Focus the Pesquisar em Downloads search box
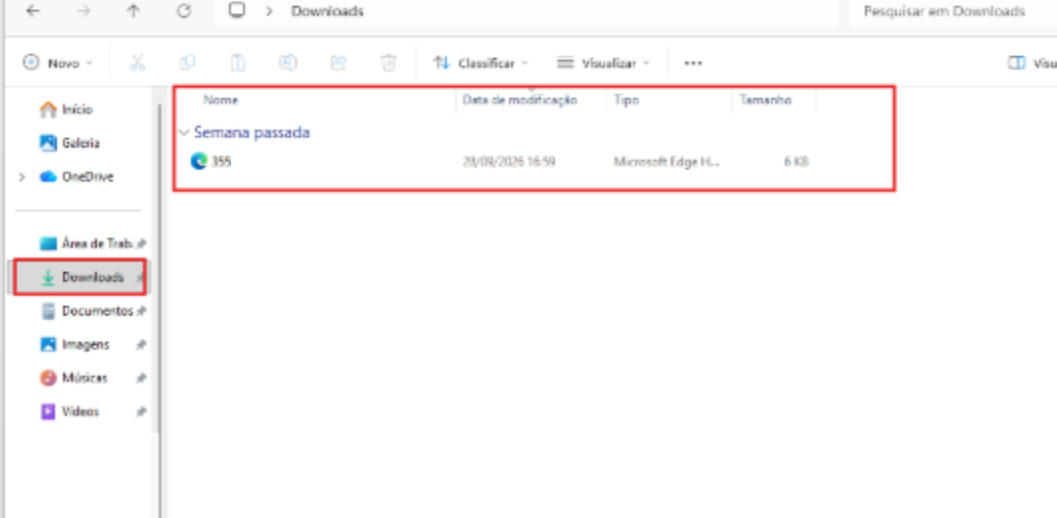1057x518 pixels. pos(952,11)
